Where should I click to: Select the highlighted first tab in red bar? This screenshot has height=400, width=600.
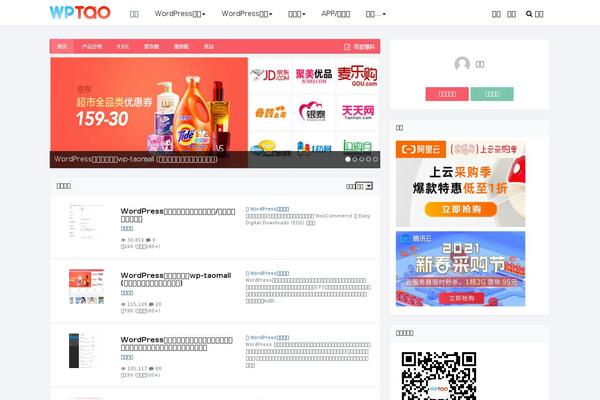coord(62,47)
